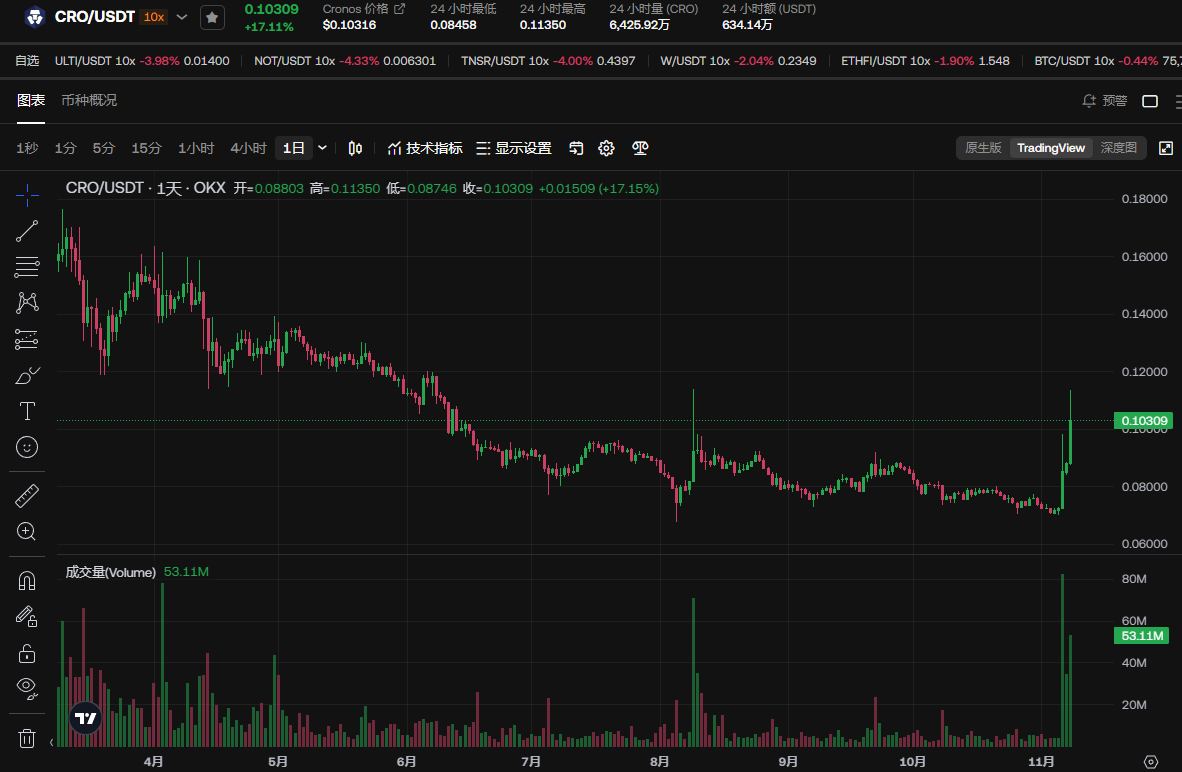Open 显示设置 display settings
This screenshot has height=772, width=1182.
(514, 149)
